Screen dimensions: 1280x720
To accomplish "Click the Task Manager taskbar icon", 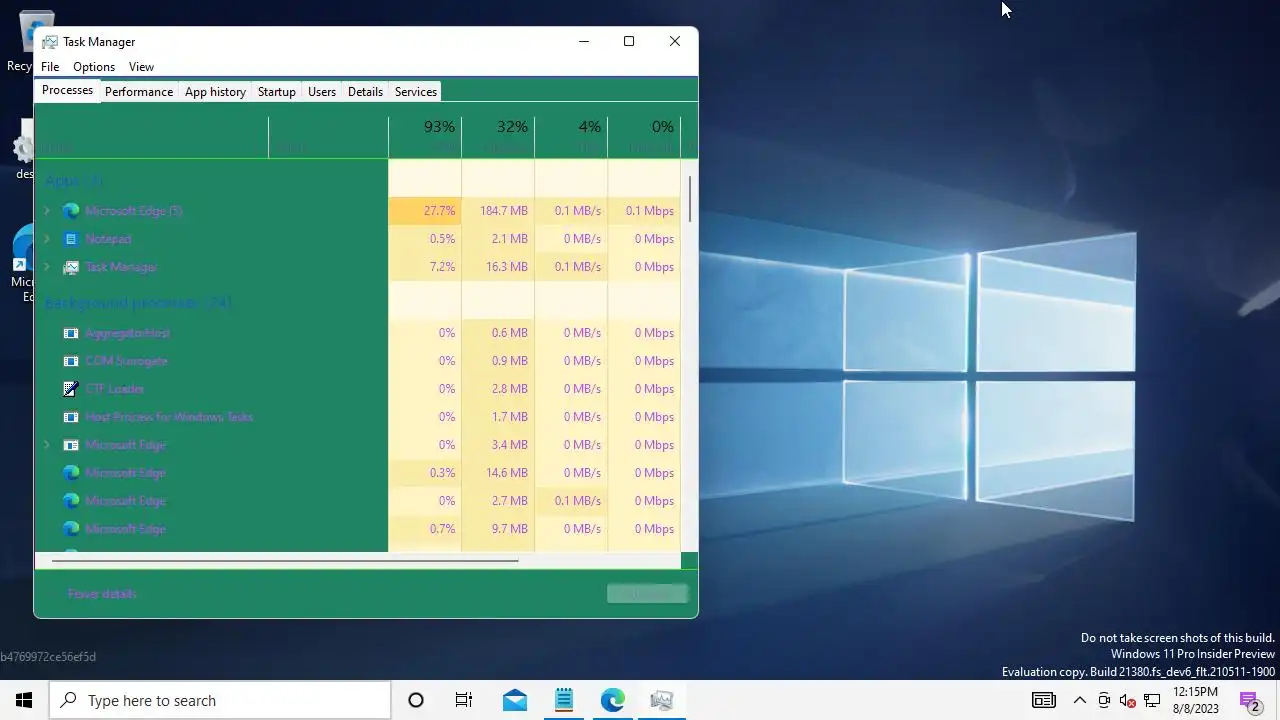I will 662,700.
